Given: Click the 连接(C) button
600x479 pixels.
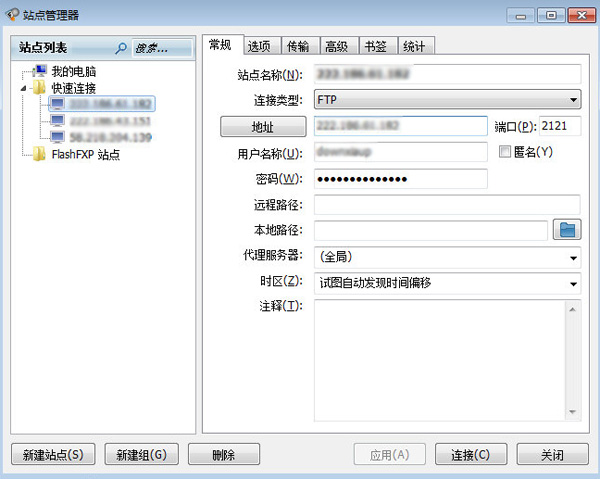Looking at the screenshot, I should point(471,455).
